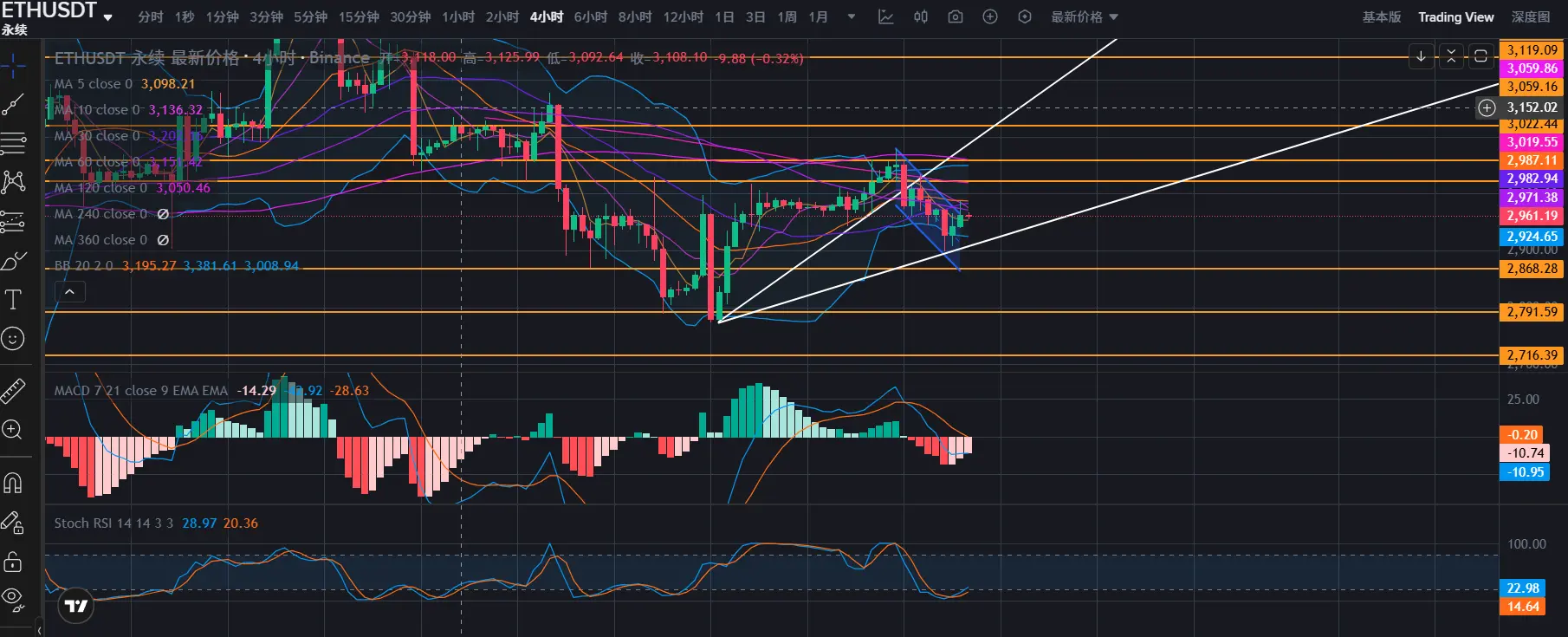
Task: Click the TradingView logo
Action: (76, 606)
